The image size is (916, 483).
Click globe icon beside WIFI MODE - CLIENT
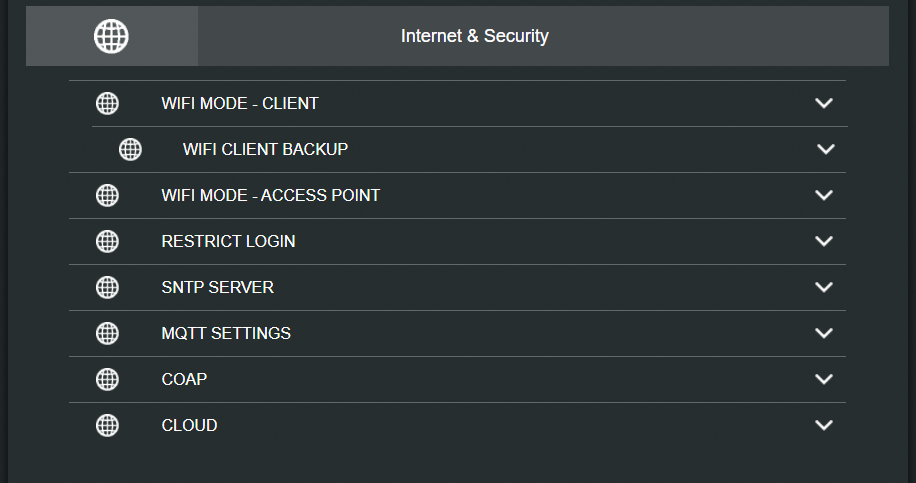[x=107, y=103]
